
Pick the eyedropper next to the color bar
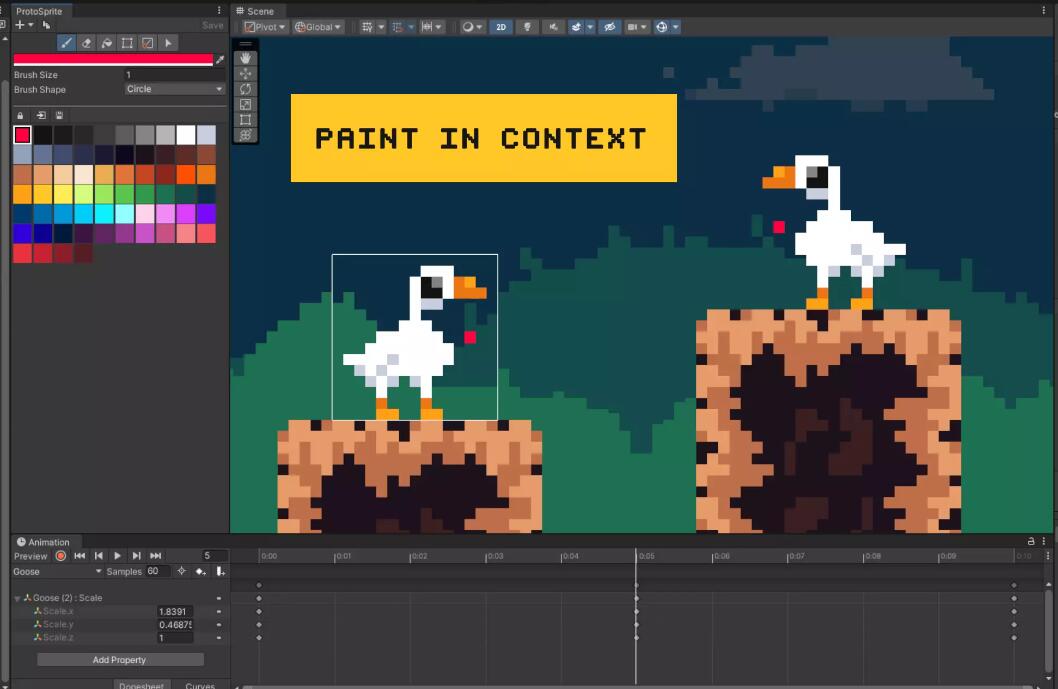[x=220, y=60]
